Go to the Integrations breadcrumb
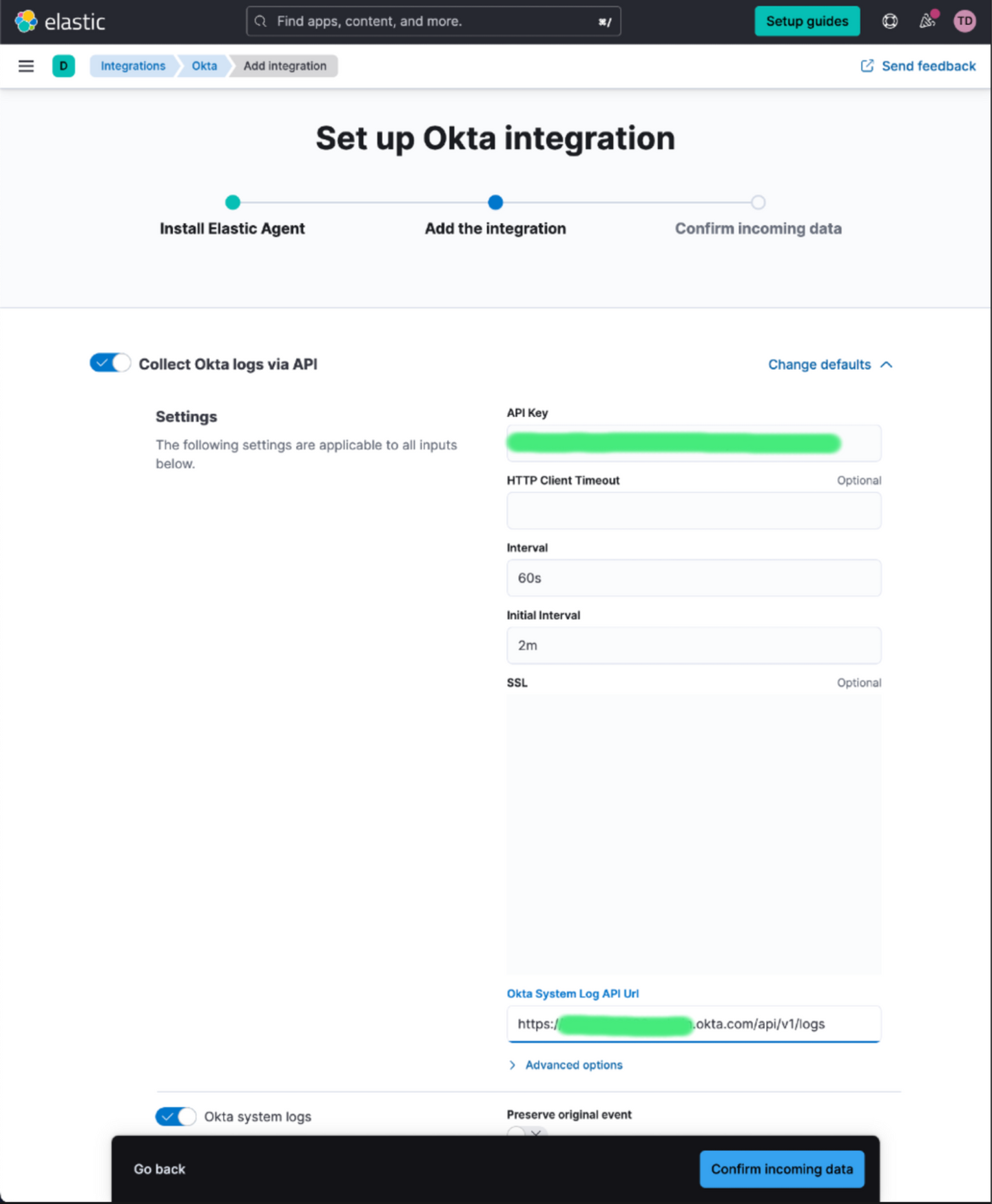The image size is (992, 1204). click(133, 66)
